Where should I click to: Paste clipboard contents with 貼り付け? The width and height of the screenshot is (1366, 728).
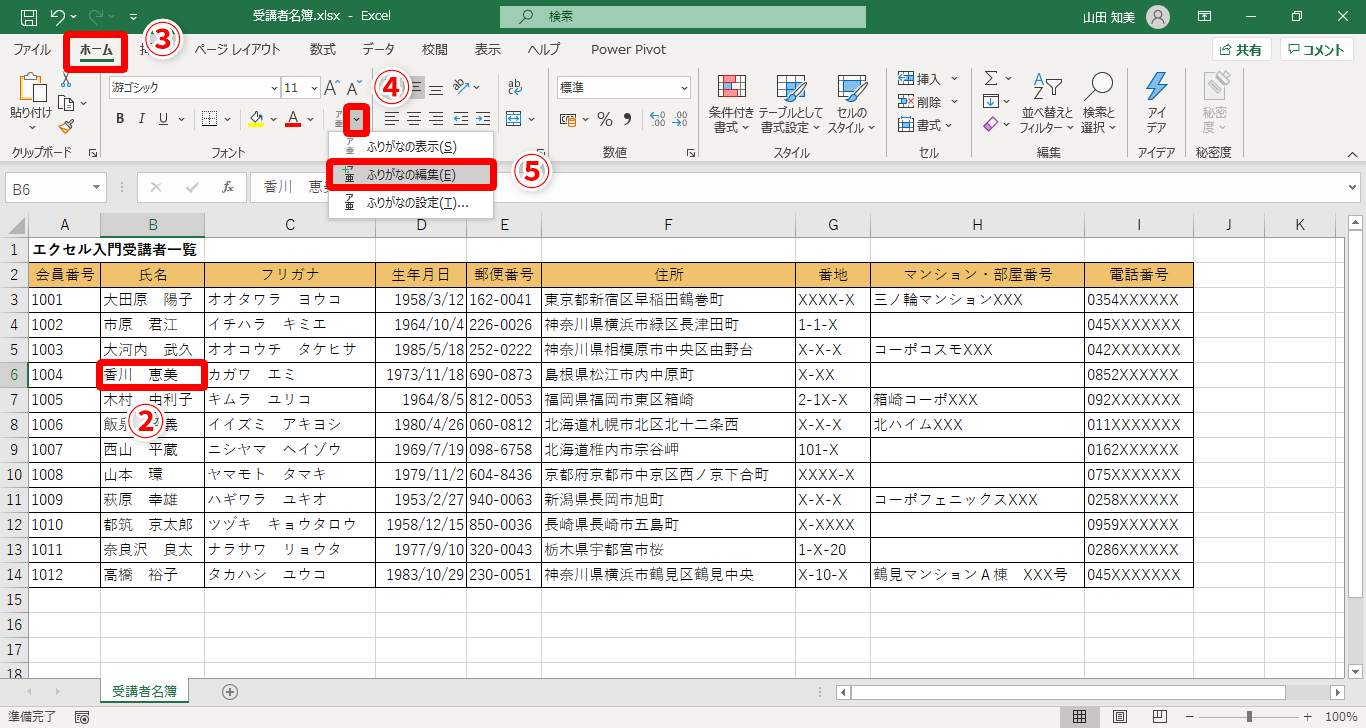[30, 103]
